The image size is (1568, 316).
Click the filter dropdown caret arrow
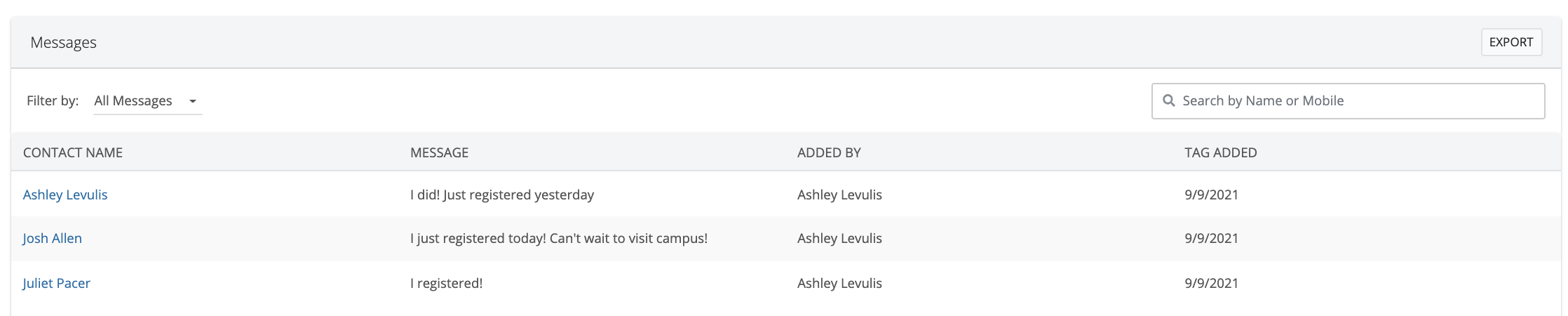[193, 101]
